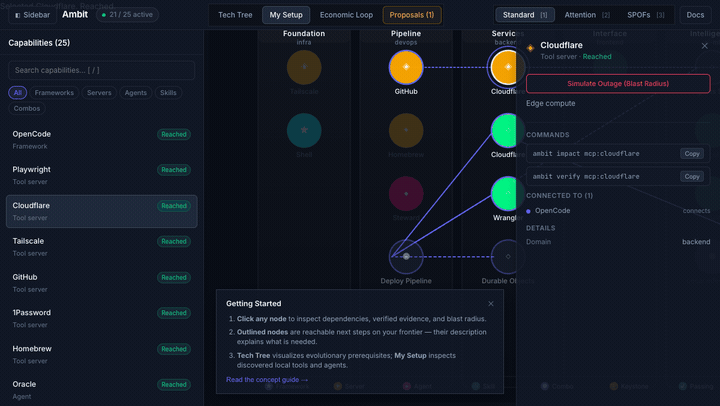Select Tailscale in capabilities list
720x406 pixels.
coord(101,247)
